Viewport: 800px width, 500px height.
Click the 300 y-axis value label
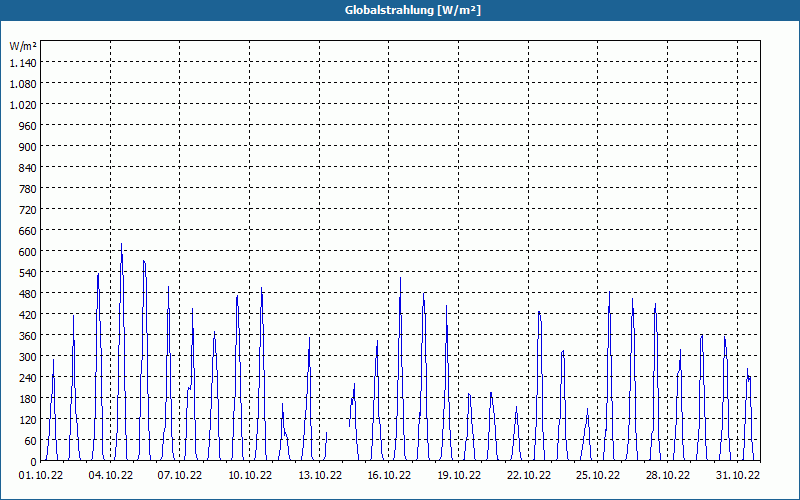28,357
